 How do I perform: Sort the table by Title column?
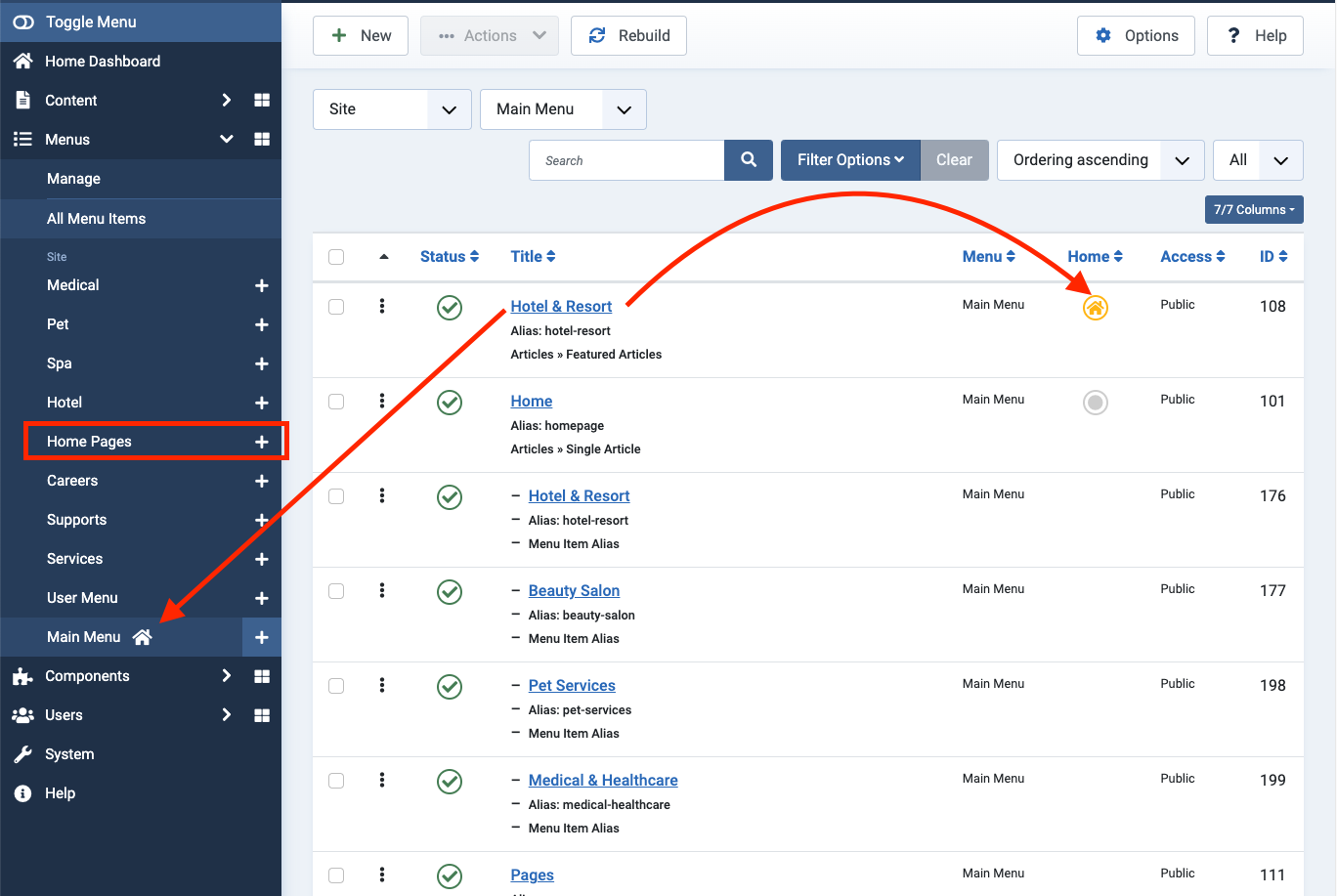tap(533, 257)
